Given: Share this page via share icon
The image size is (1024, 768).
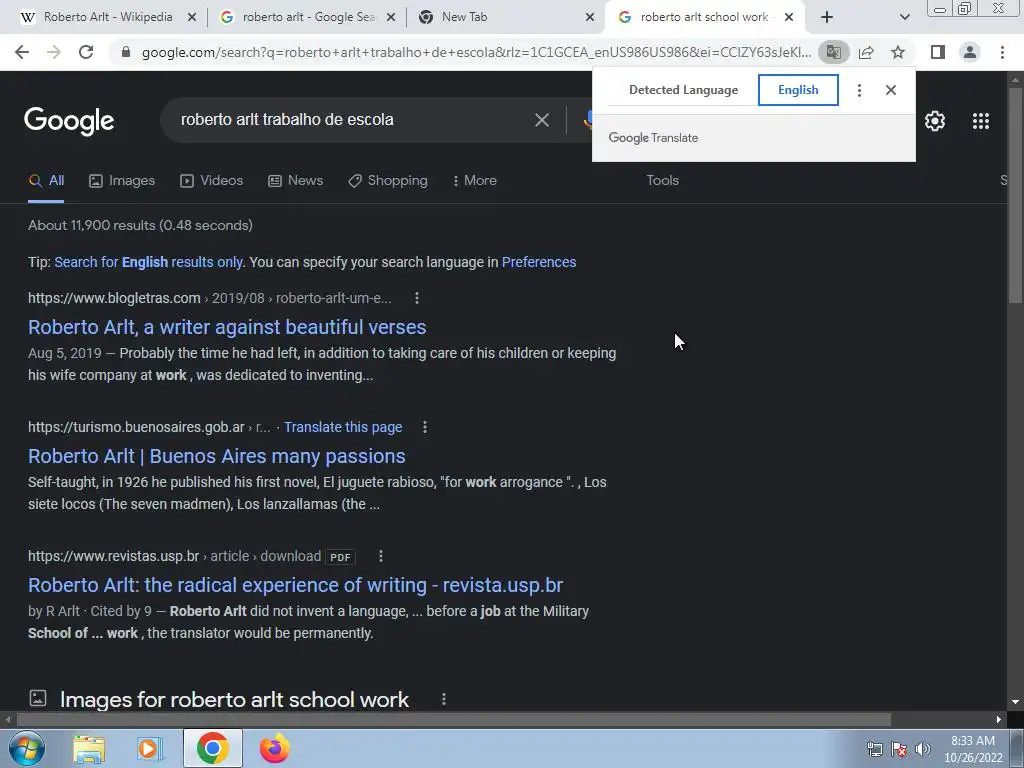Looking at the screenshot, I should coord(866,52).
